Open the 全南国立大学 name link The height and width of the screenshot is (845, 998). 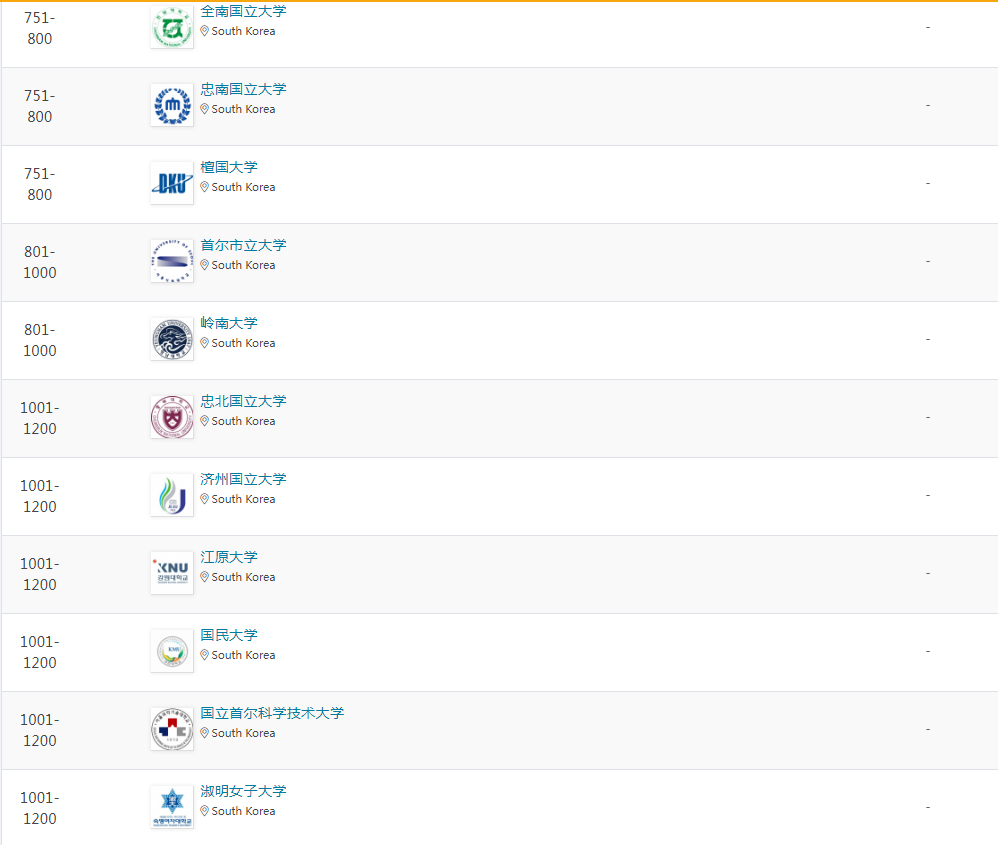click(x=245, y=11)
